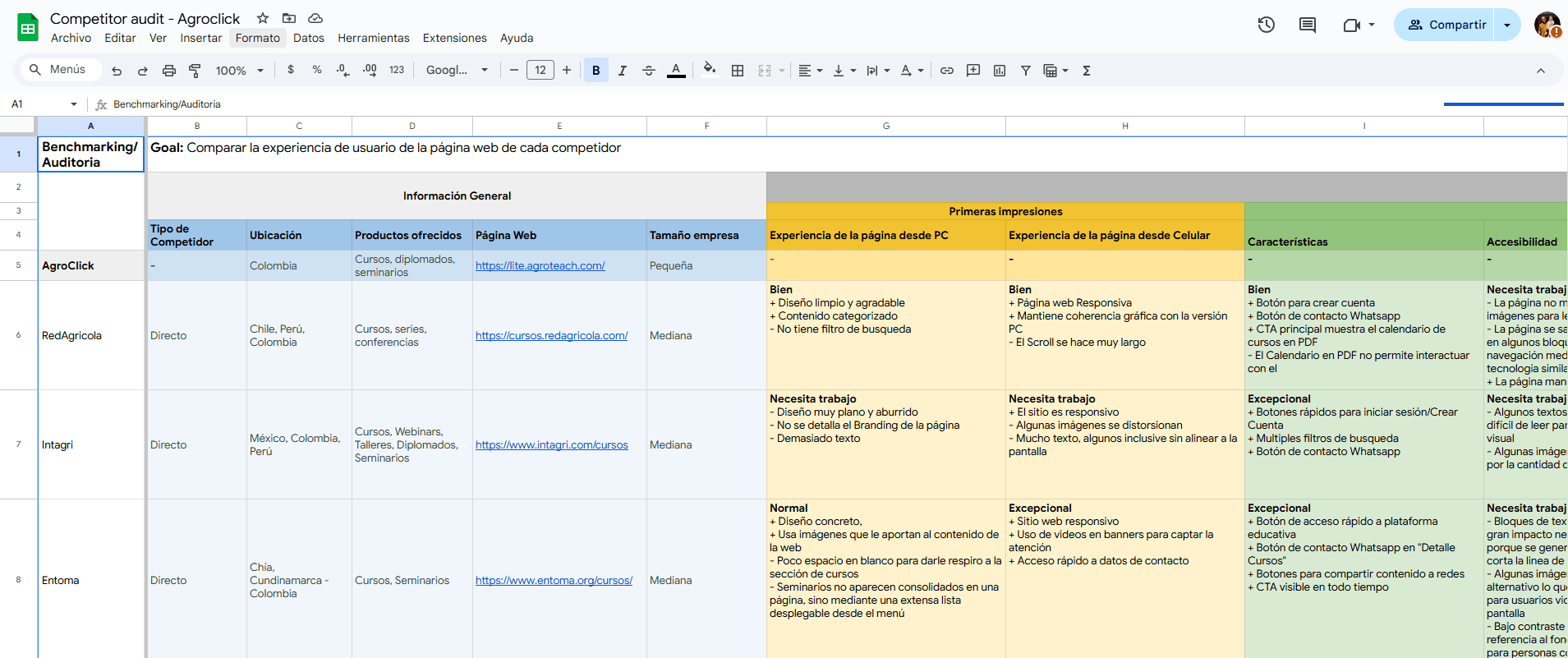Click the merge cells icon
1568x658 pixels.
pos(765,71)
